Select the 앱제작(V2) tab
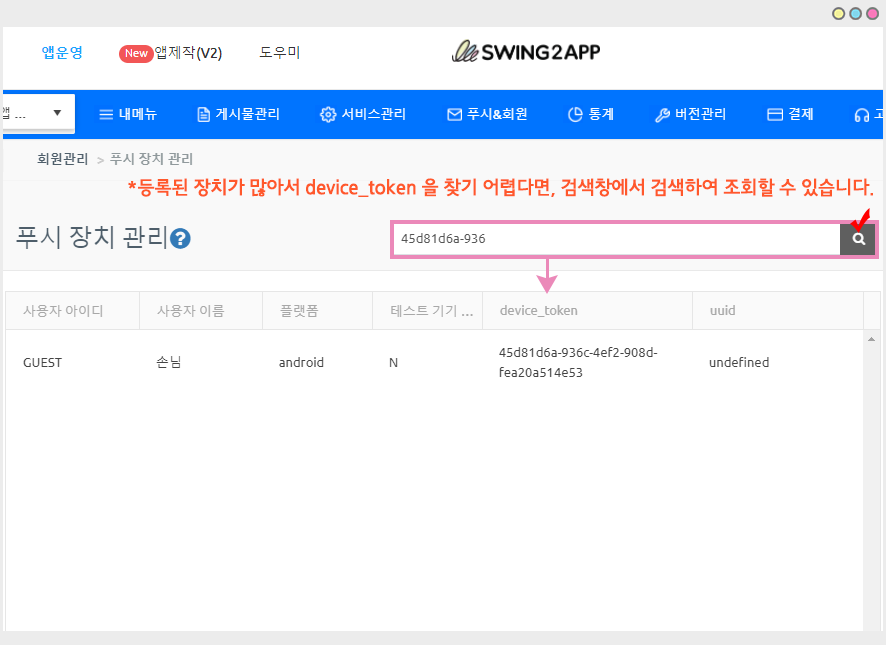 pyautogui.click(x=171, y=53)
